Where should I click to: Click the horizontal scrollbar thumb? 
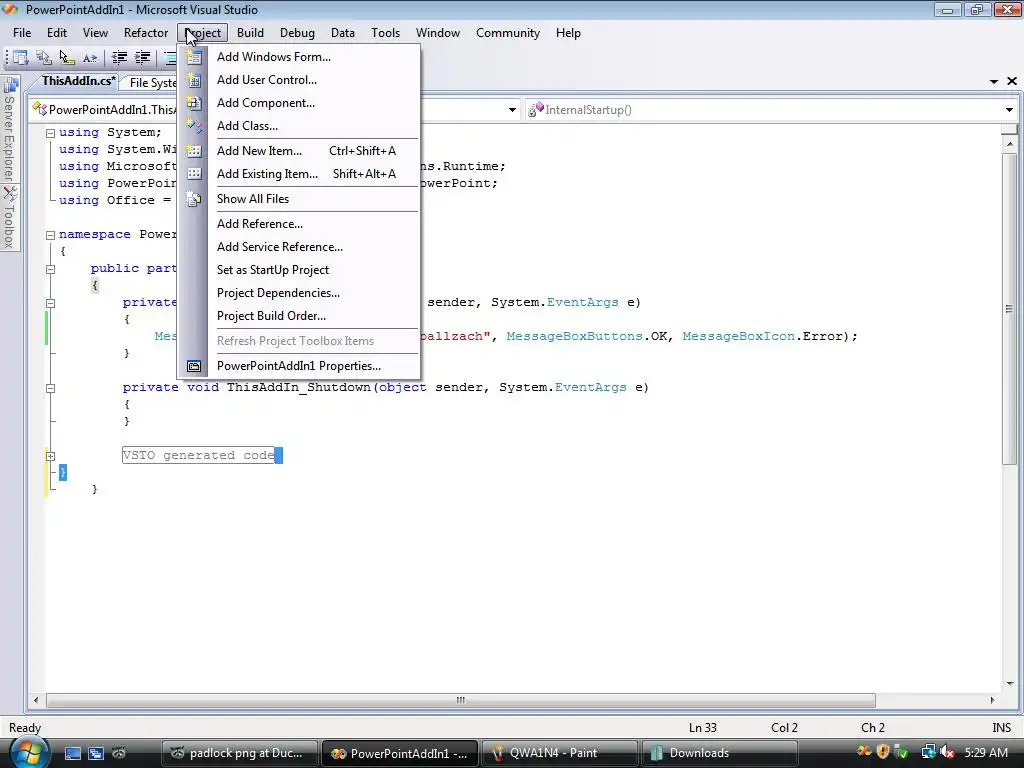(460, 700)
